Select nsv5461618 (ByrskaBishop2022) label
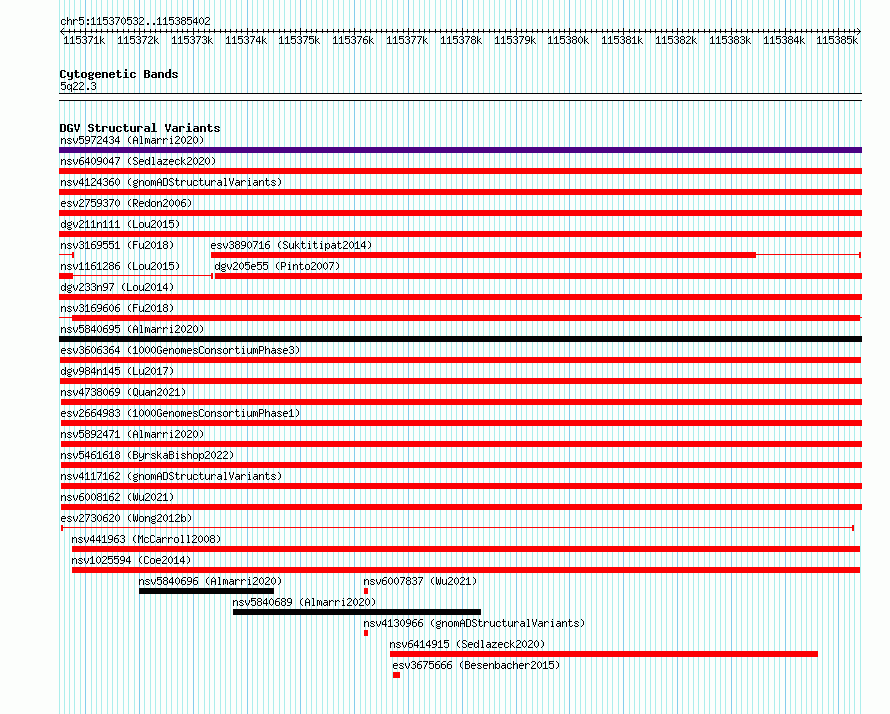Image resolution: width=890 pixels, height=714 pixels. click(x=147, y=455)
